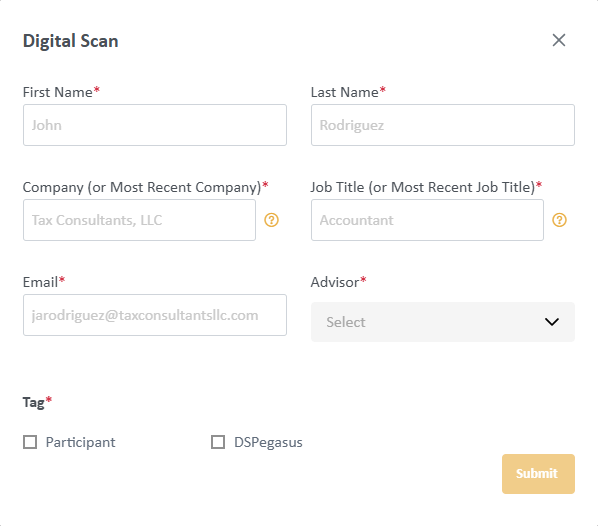Check the Participant tag checkbox
Image resolution: width=598 pixels, height=526 pixels.
click(x=30, y=442)
